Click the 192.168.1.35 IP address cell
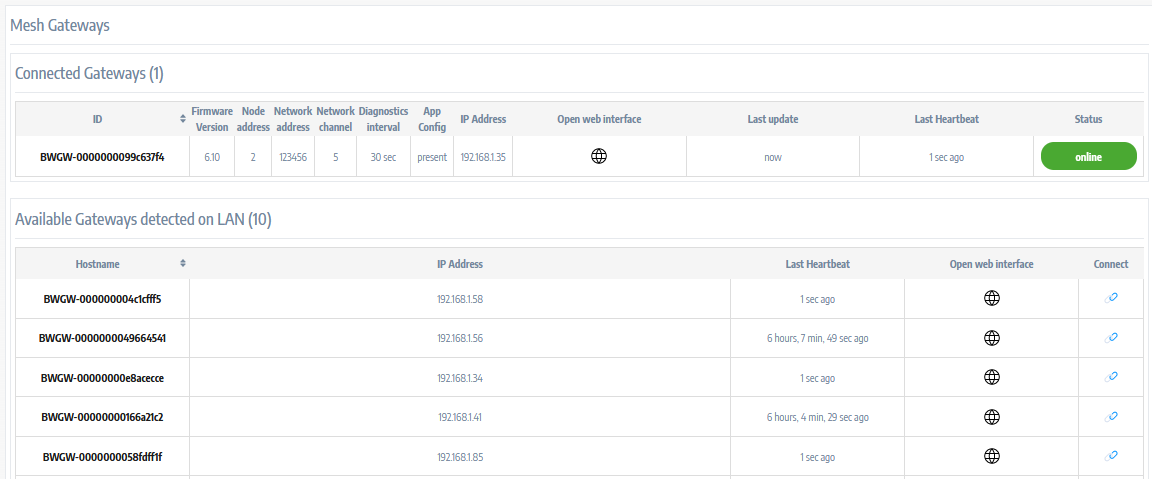Viewport: 1152px width, 479px height. pyautogui.click(x=483, y=158)
